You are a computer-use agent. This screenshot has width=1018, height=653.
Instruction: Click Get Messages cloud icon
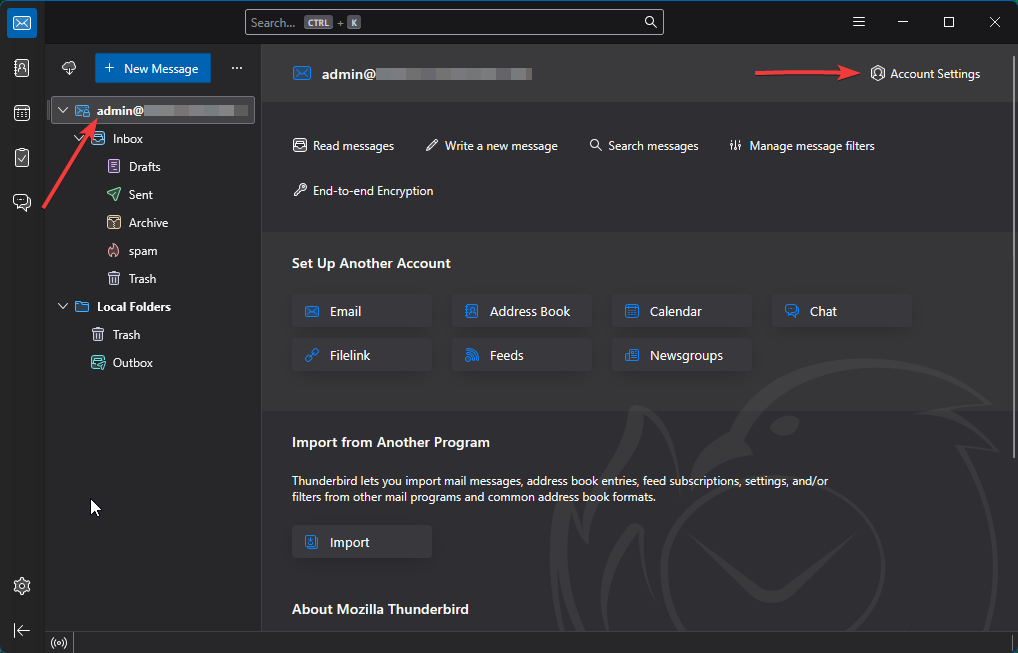pyautogui.click(x=69, y=68)
